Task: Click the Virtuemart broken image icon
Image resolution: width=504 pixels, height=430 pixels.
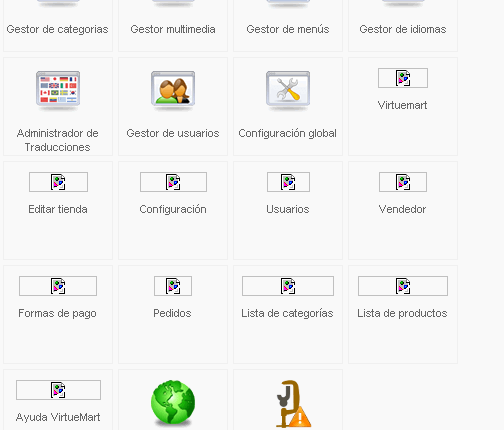Action: point(403,78)
